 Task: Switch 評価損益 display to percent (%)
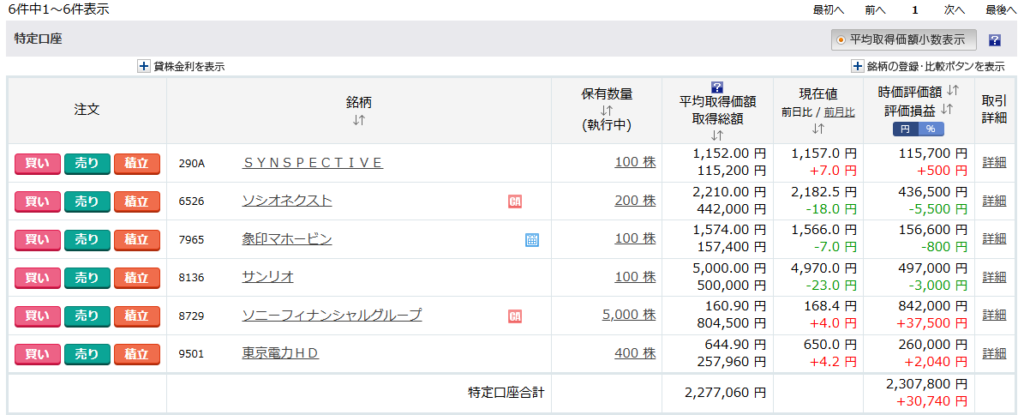click(930, 129)
